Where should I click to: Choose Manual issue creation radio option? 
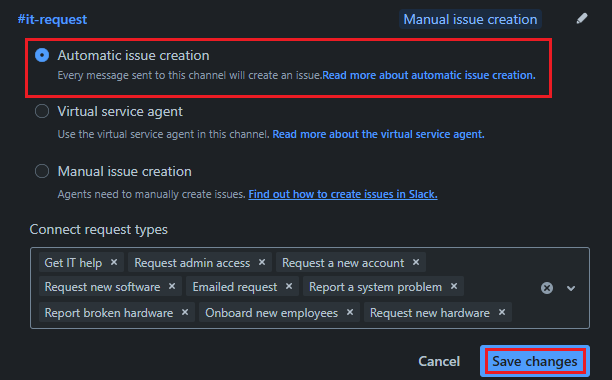(42, 171)
